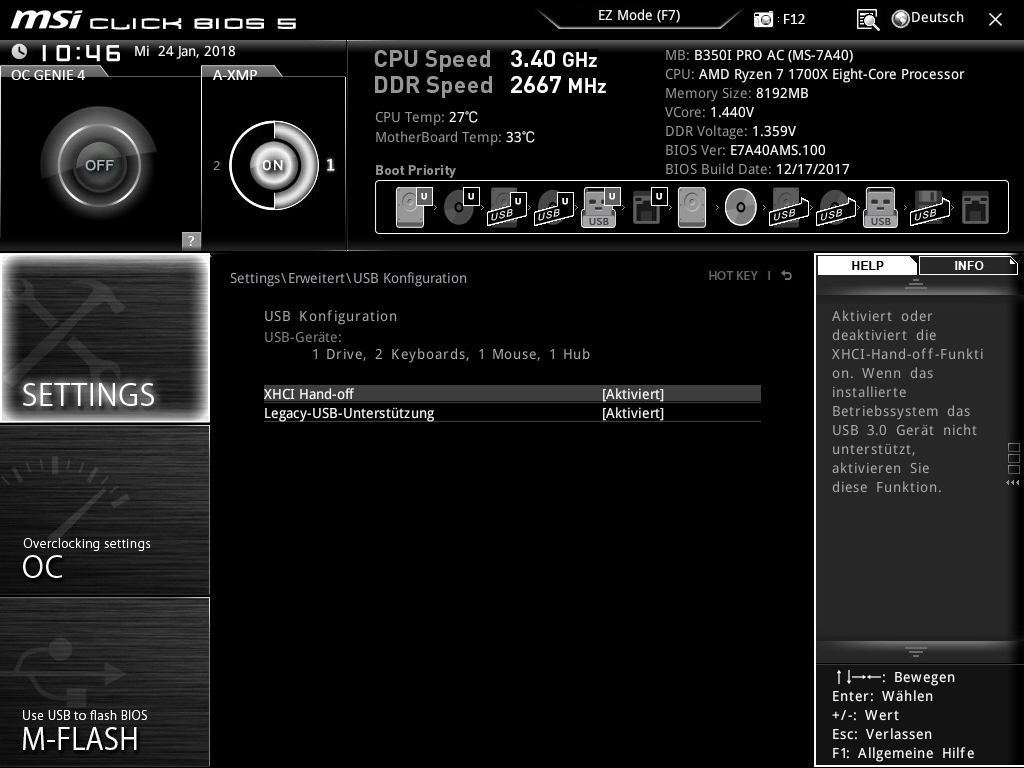
Task: Open M-FLASH BIOS flash section
Action: 105,681
